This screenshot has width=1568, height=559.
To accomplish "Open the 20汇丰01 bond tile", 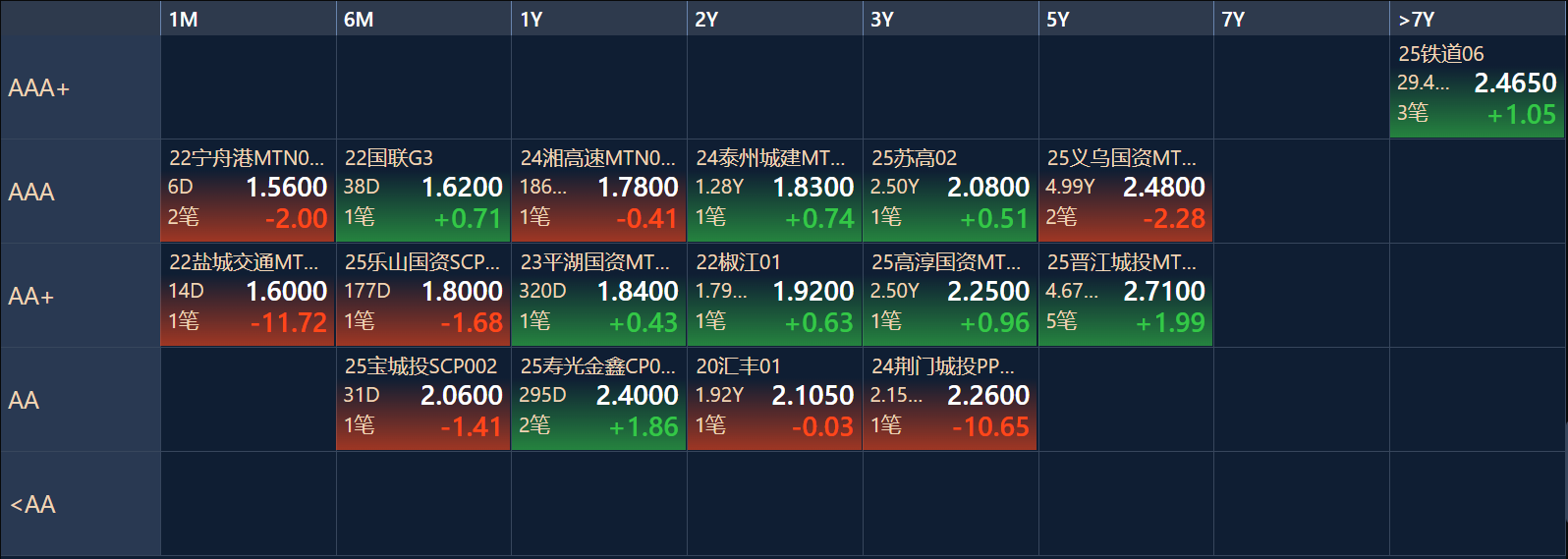I will (x=774, y=400).
